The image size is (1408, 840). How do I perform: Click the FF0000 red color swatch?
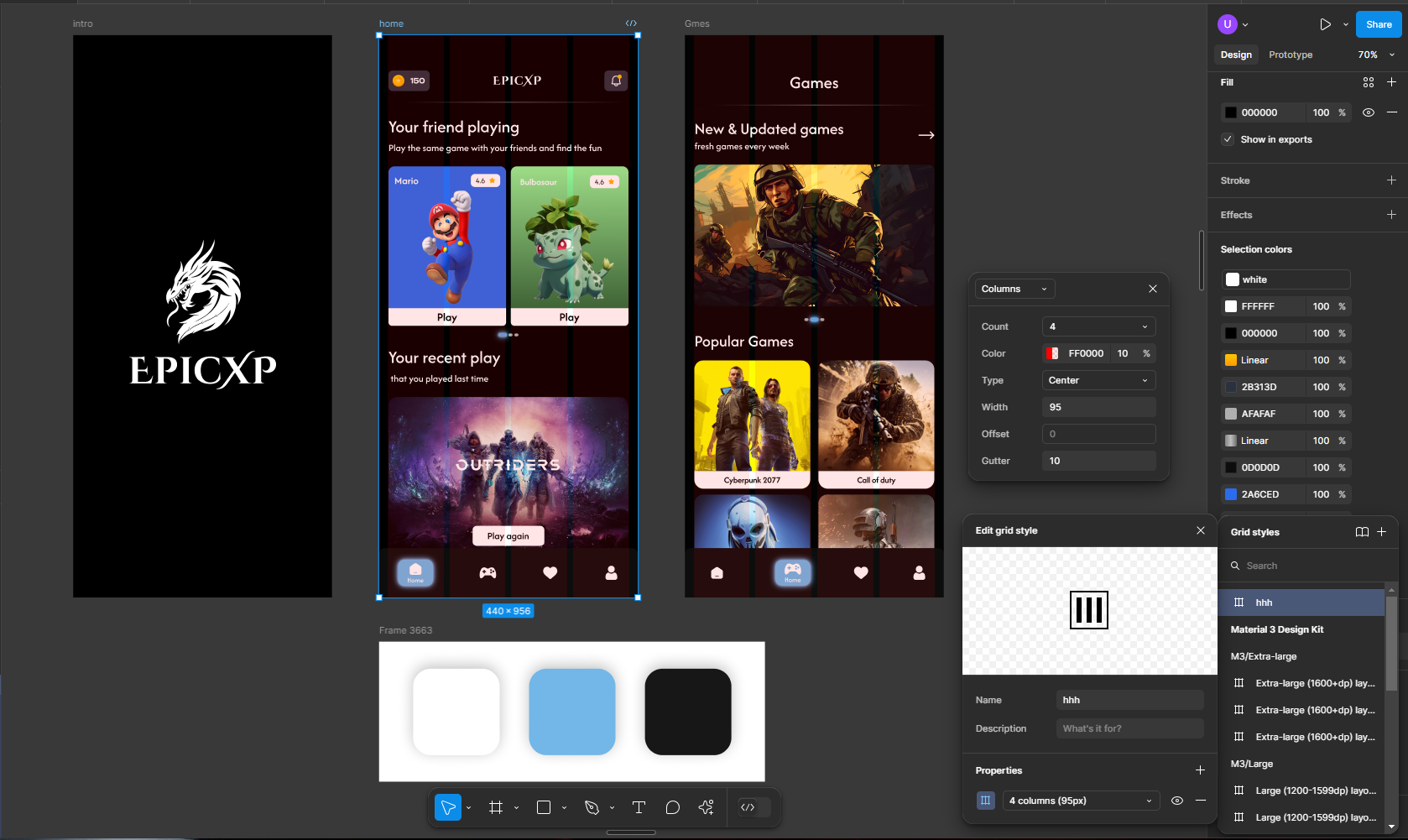1052,353
